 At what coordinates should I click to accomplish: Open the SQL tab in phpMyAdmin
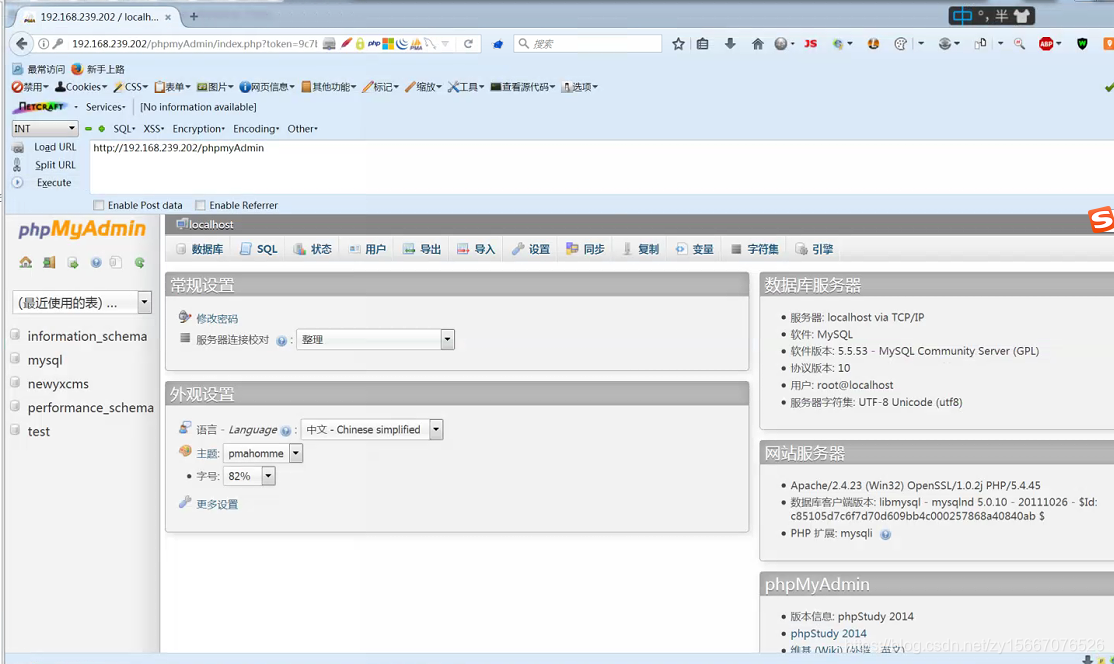click(x=259, y=249)
